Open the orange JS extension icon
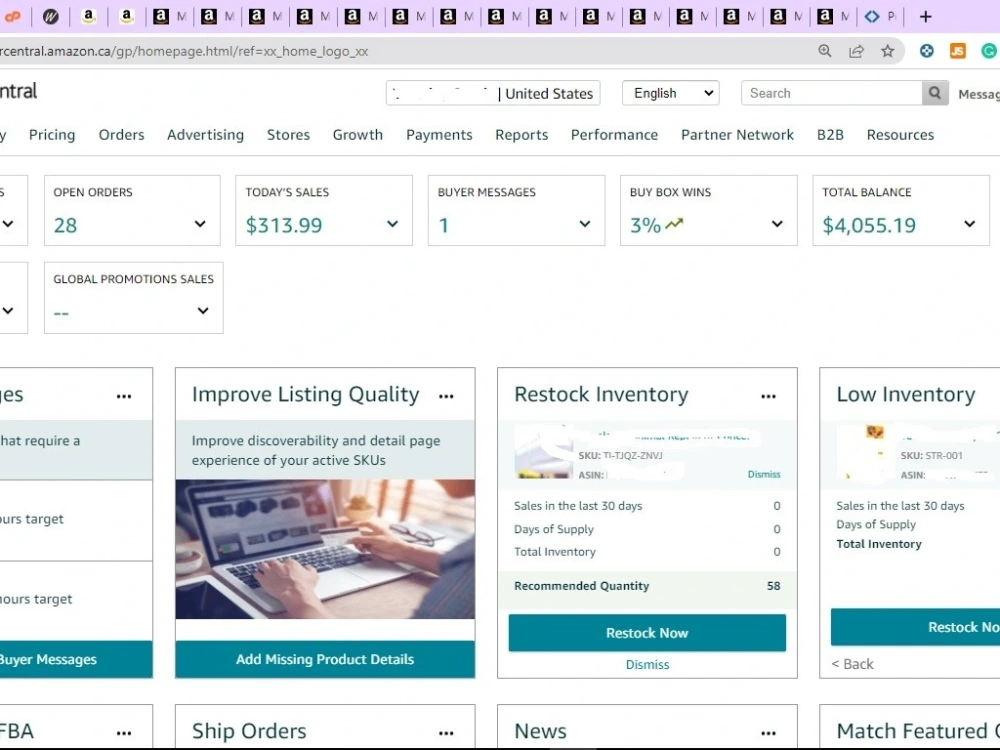Viewport: 1000px width, 750px height. click(957, 51)
